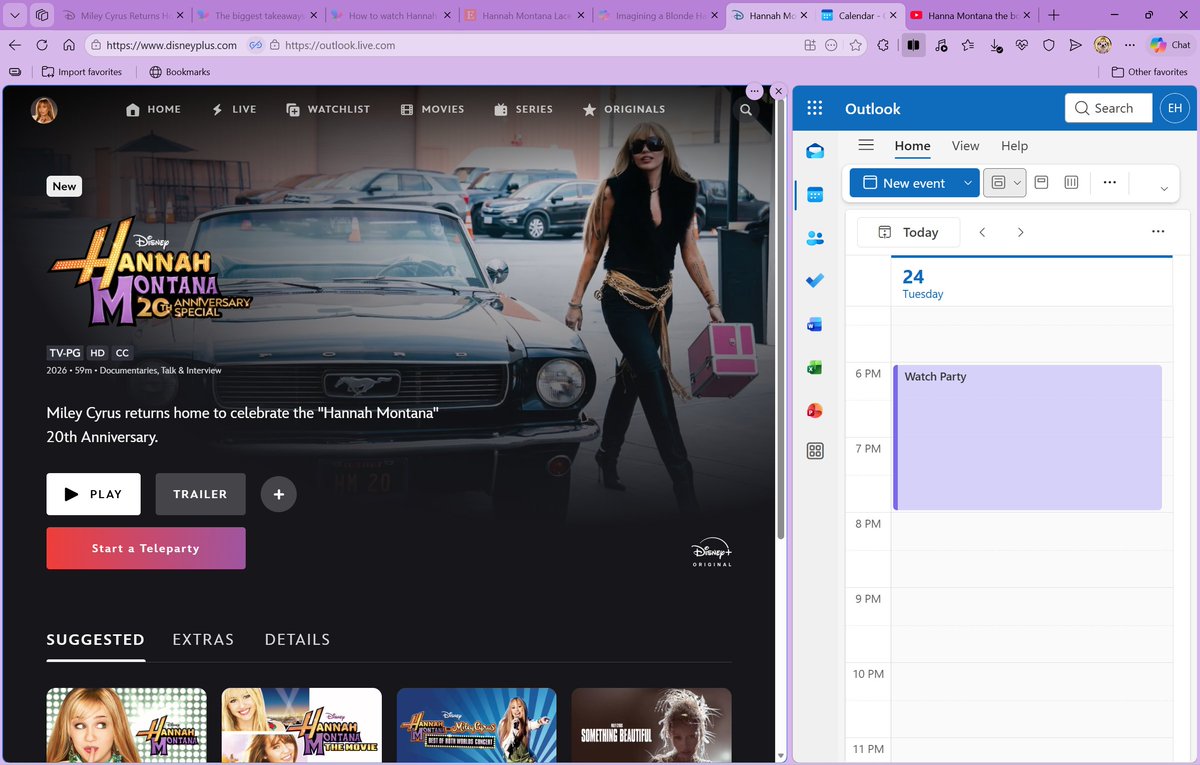1200x765 pixels.
Task: Open Disney+ WATCHLIST menu
Action: click(x=328, y=109)
